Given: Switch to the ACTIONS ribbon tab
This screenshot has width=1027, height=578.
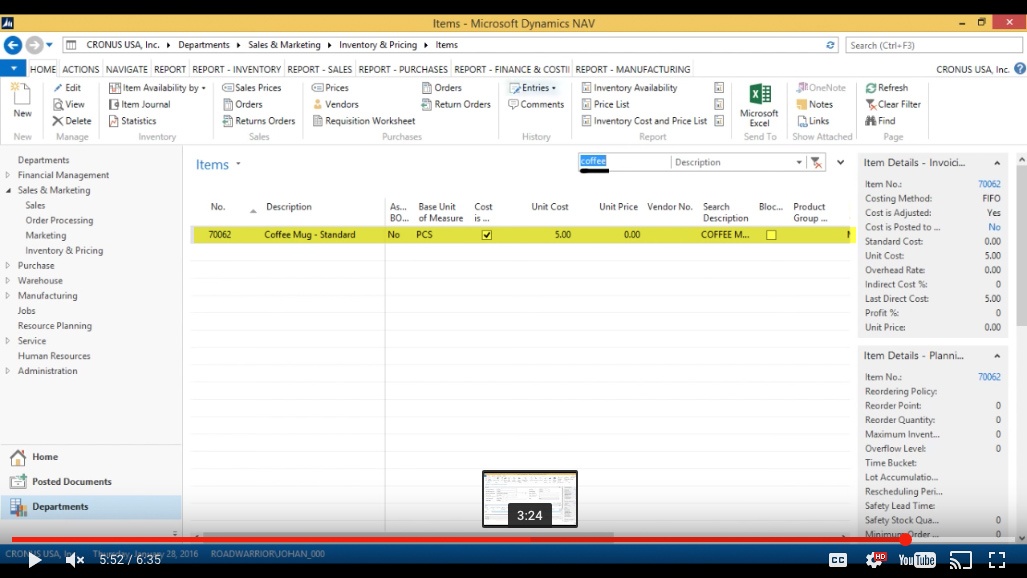Looking at the screenshot, I should (81, 69).
